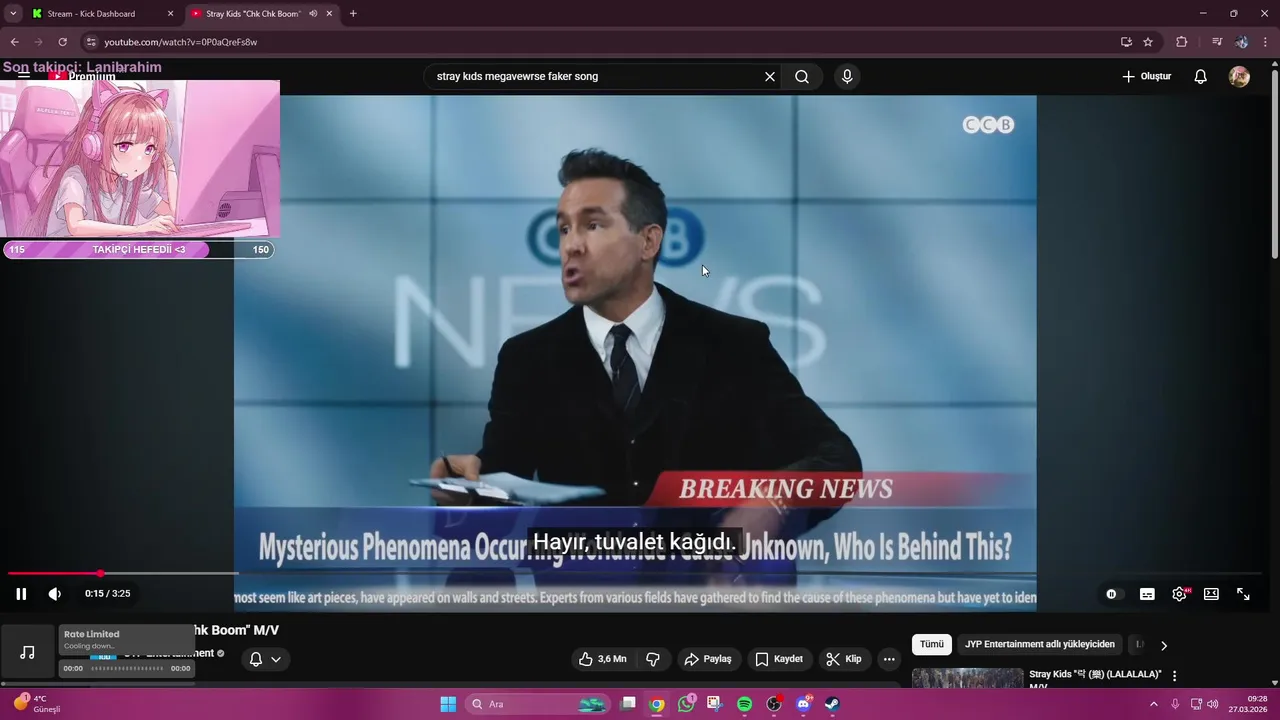Open Discord from the taskbar

click(803, 704)
